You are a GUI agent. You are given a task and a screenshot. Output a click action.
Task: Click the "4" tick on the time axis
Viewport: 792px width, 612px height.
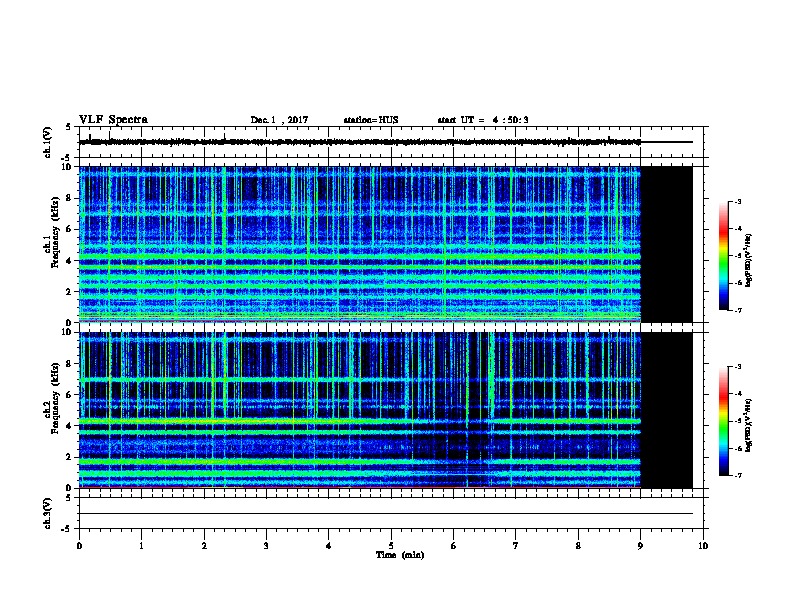pos(328,545)
